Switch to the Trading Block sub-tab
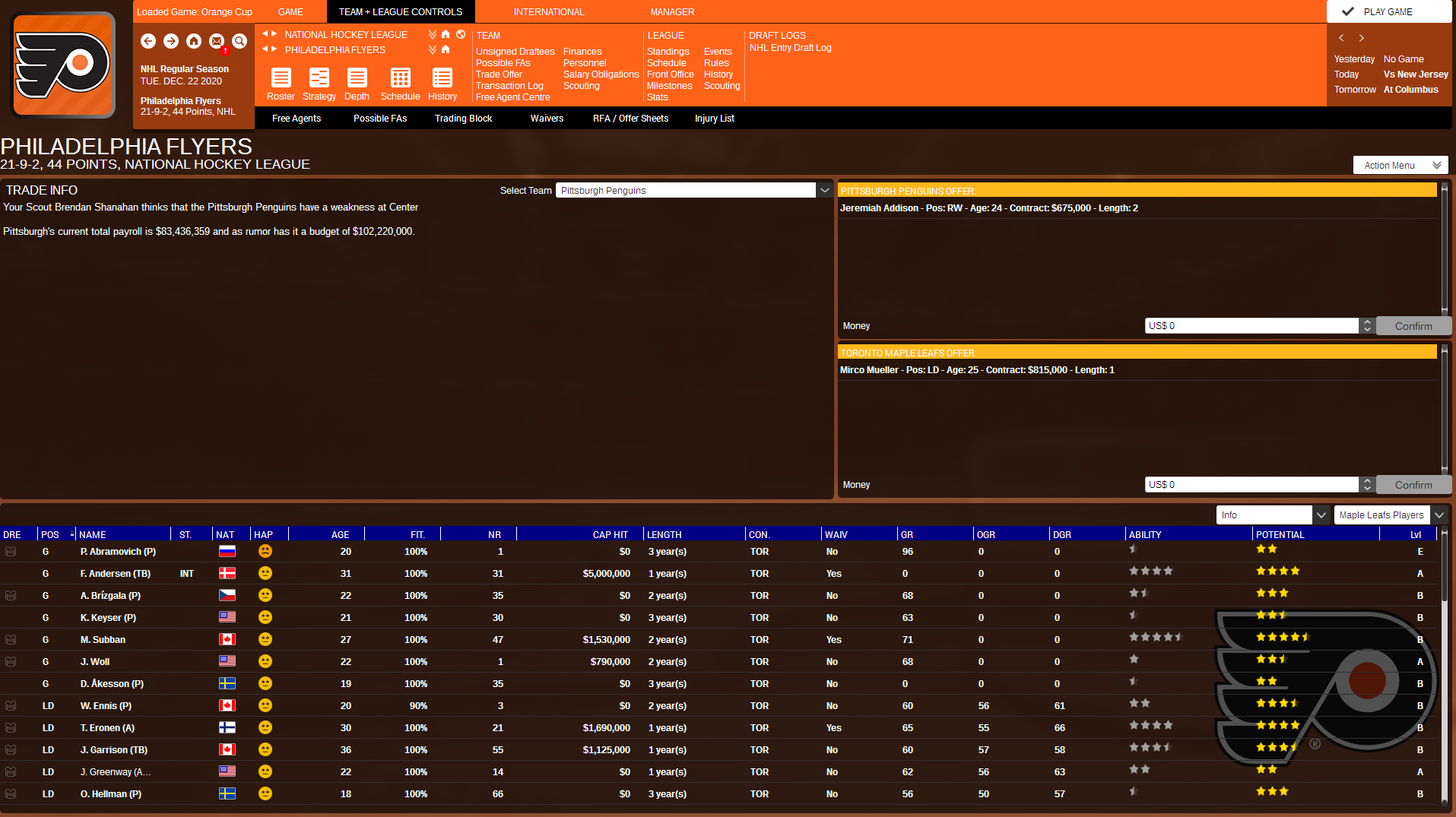Screen dimensions: 1456x817 pyautogui.click(x=464, y=118)
